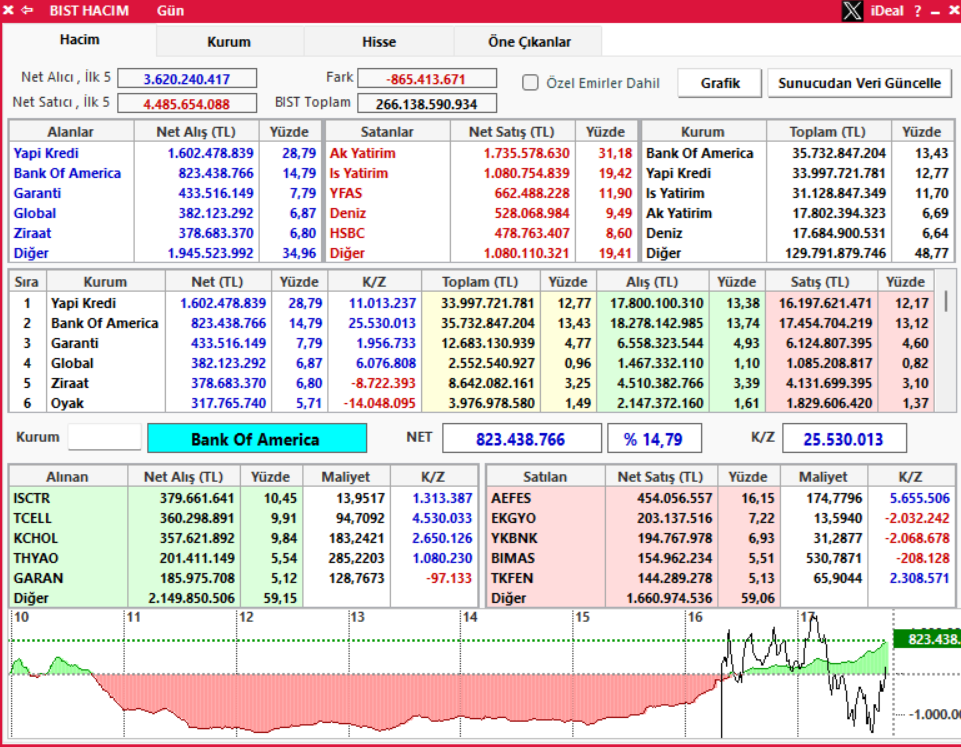Select GARAN in Alınan list
The height and width of the screenshot is (747, 961).
38,578
